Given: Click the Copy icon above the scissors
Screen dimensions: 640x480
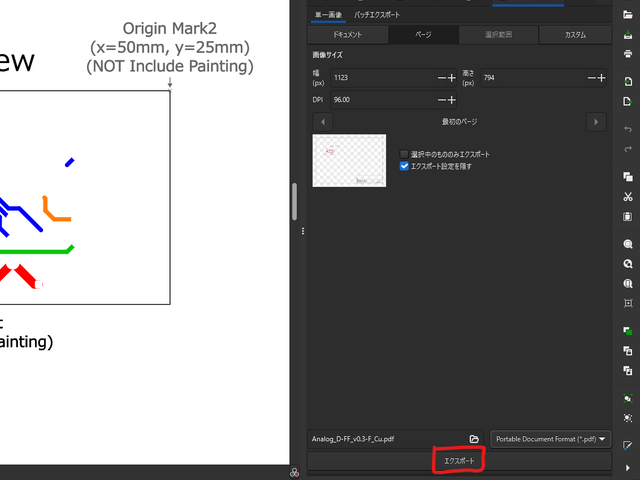Looking at the screenshot, I should 627,175.
